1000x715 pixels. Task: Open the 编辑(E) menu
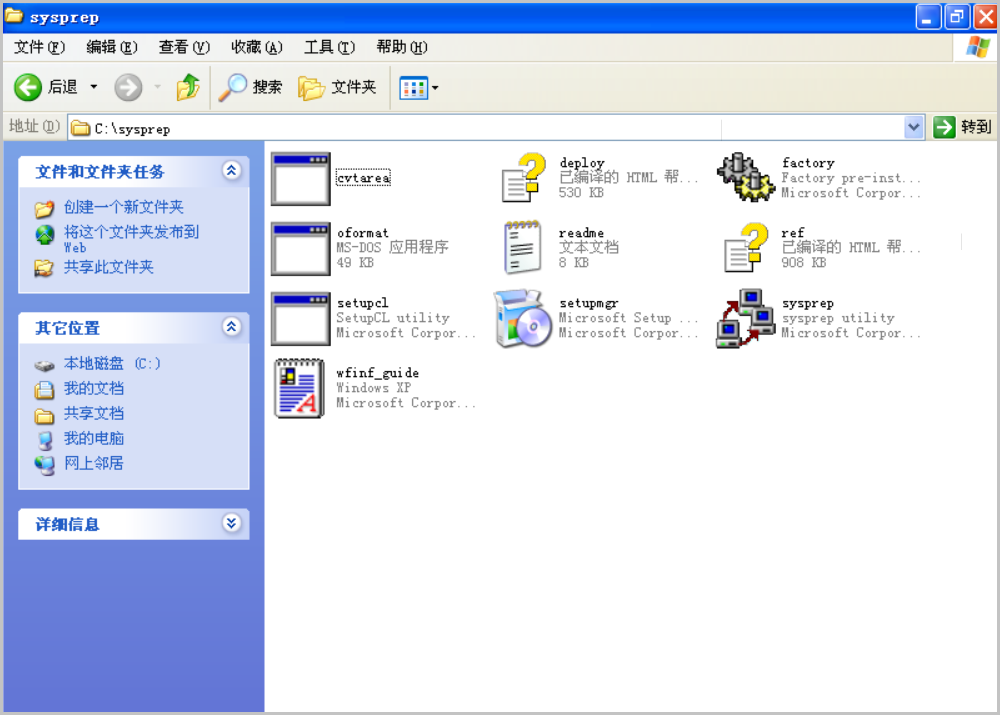pyautogui.click(x=112, y=47)
